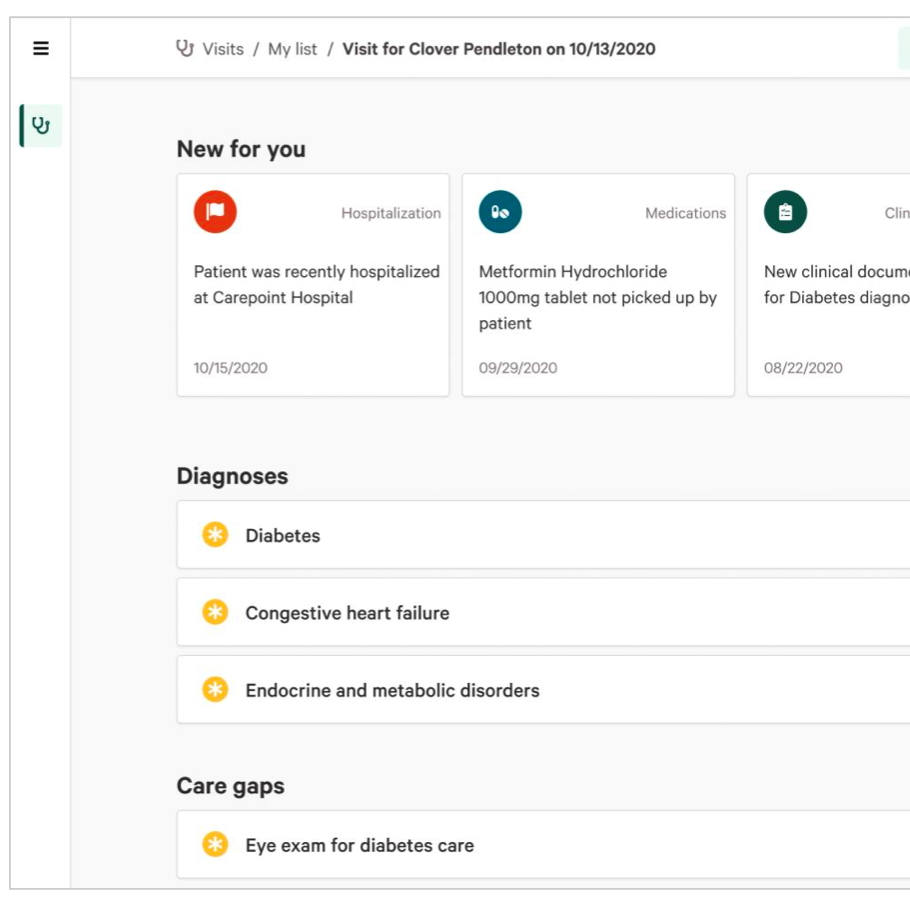Go to Visits in the breadcrumb
The image size is (910, 910).
click(x=223, y=49)
